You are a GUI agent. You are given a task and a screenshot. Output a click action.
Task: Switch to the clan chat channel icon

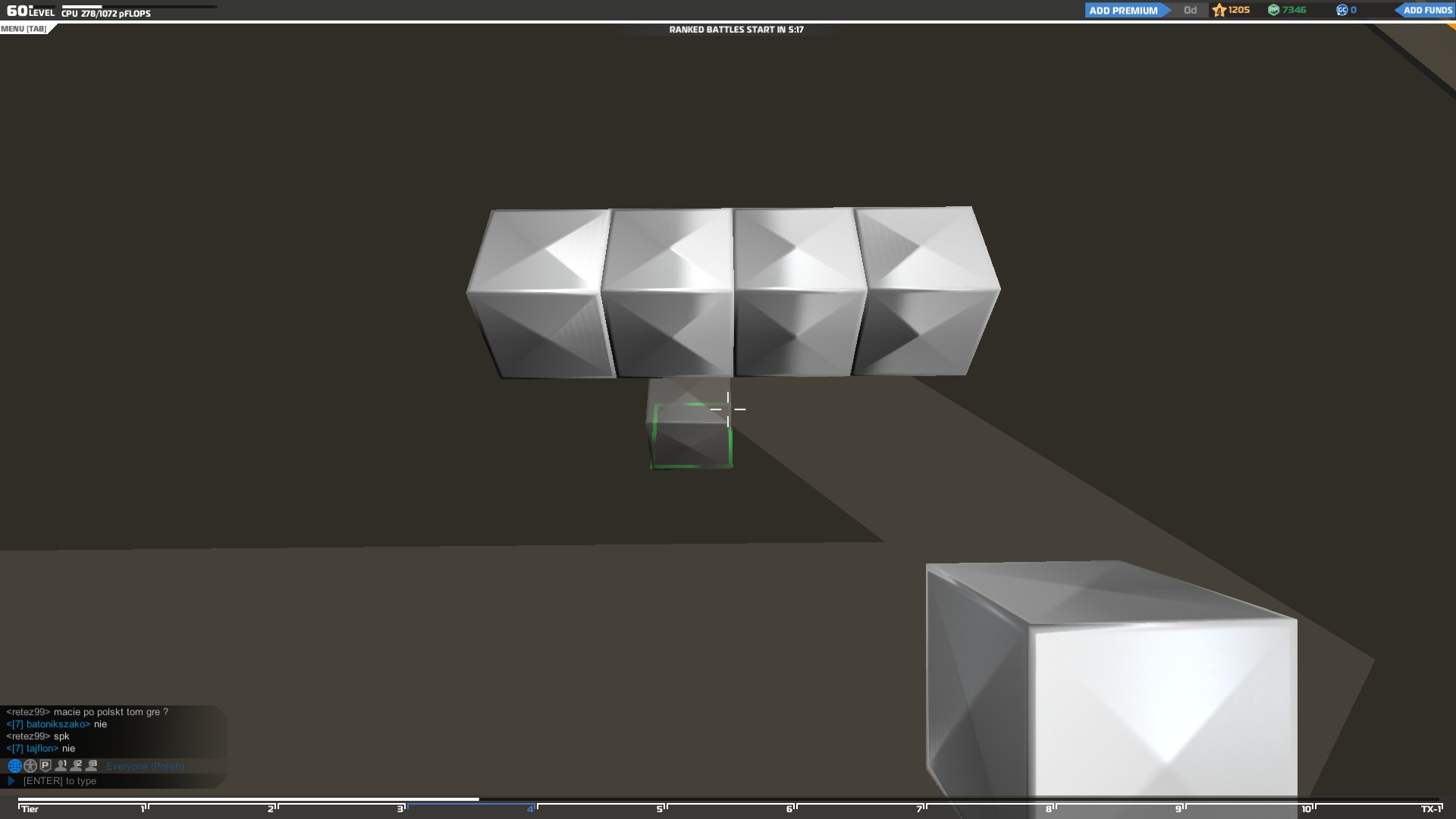click(30, 766)
